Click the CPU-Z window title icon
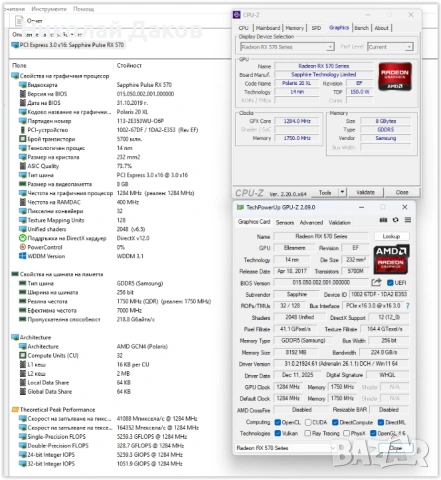Image resolution: width=441 pixels, height=480 pixels. coord(237,15)
